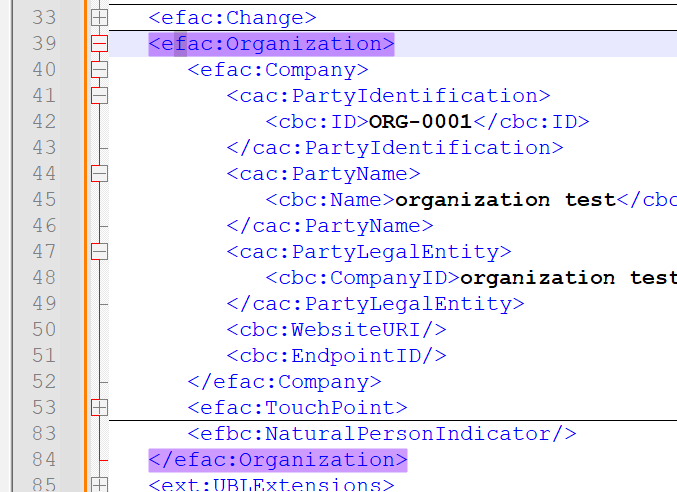Screen dimensions: 677x492
Task: Collapse the cac:PartyLegalEntity fold
Action: tap(99, 252)
